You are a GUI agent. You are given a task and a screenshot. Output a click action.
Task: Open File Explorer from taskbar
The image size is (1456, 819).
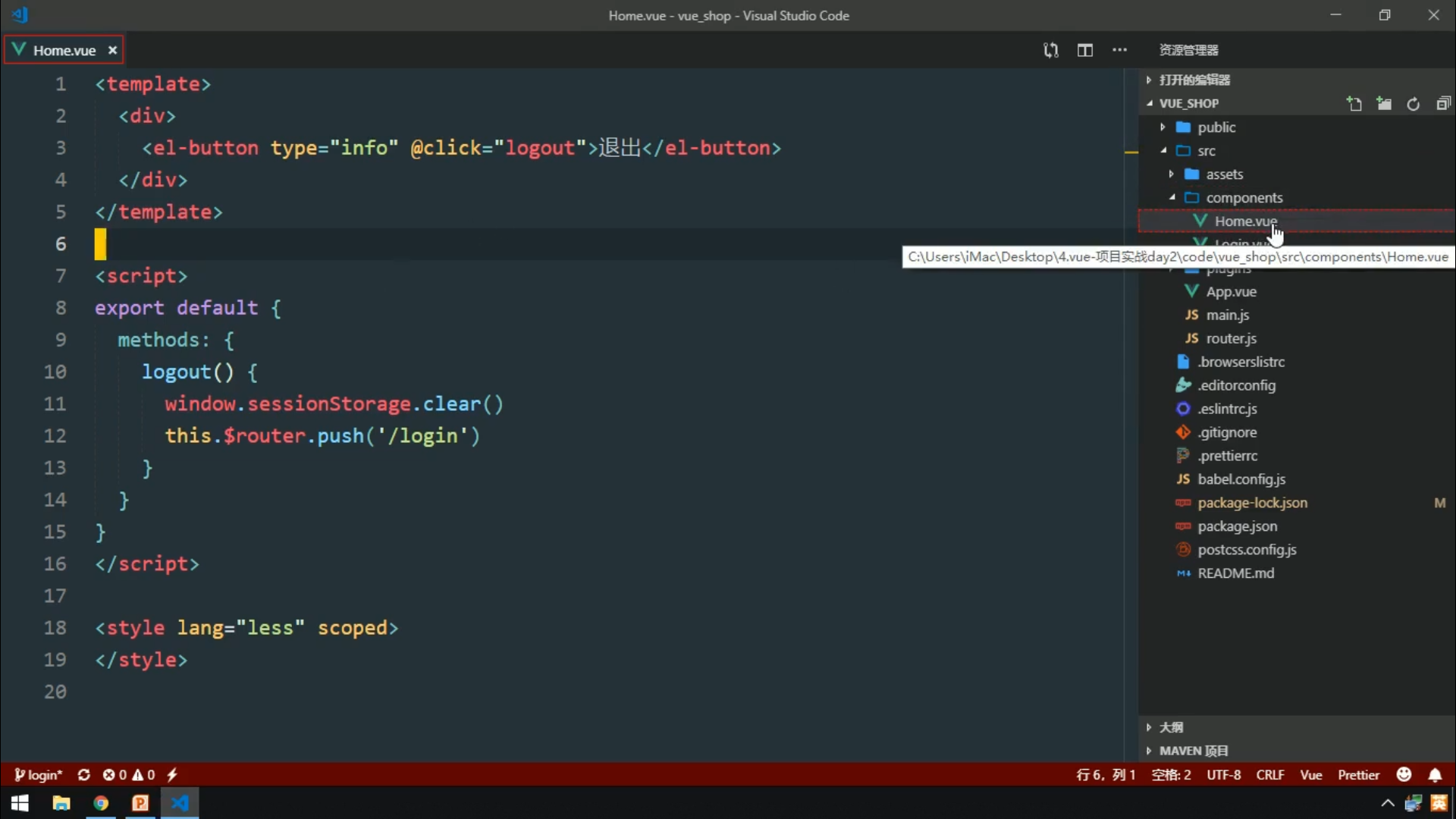(x=61, y=803)
